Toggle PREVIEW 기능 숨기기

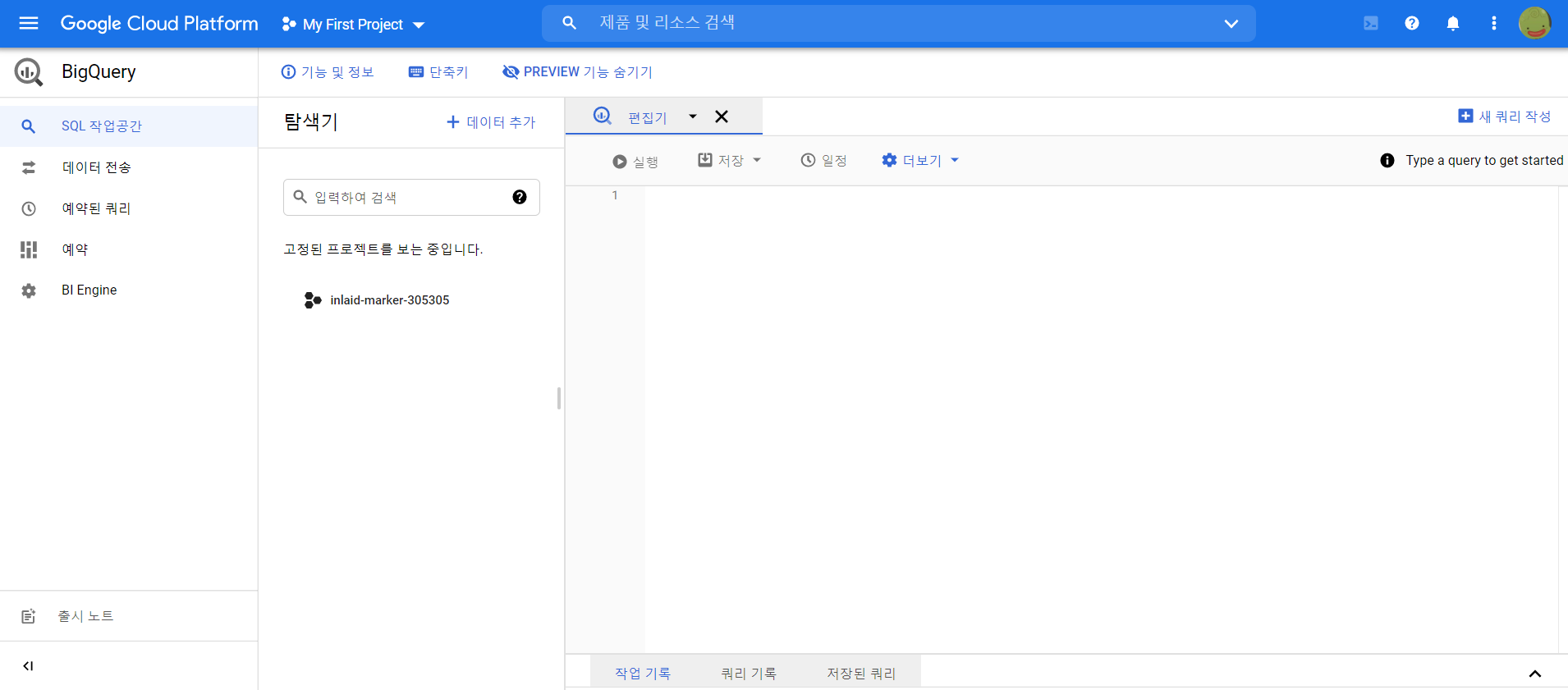(x=577, y=72)
